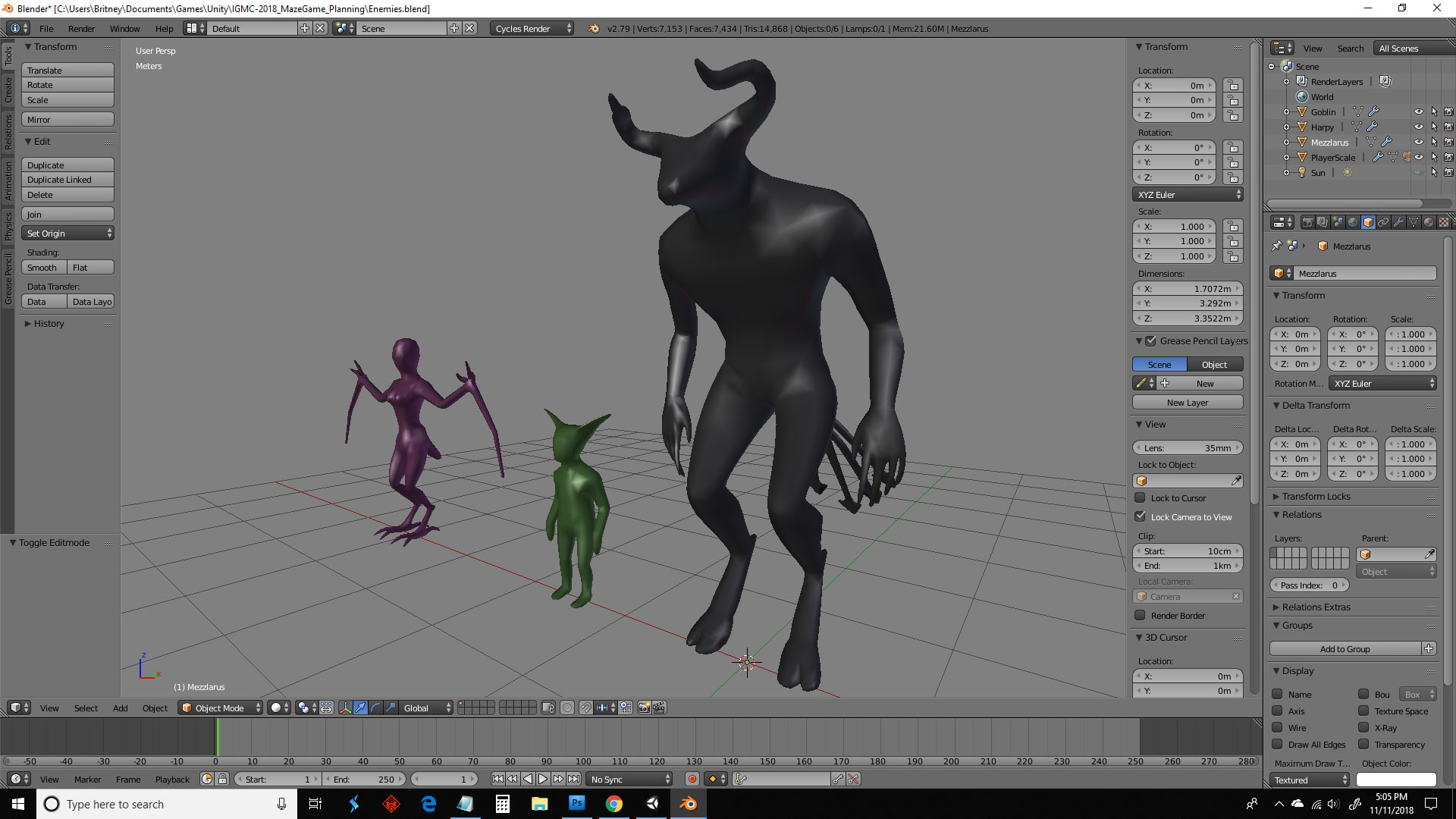Open the Material properties tab (sphere icon)
1456x819 pixels.
coord(1429,222)
